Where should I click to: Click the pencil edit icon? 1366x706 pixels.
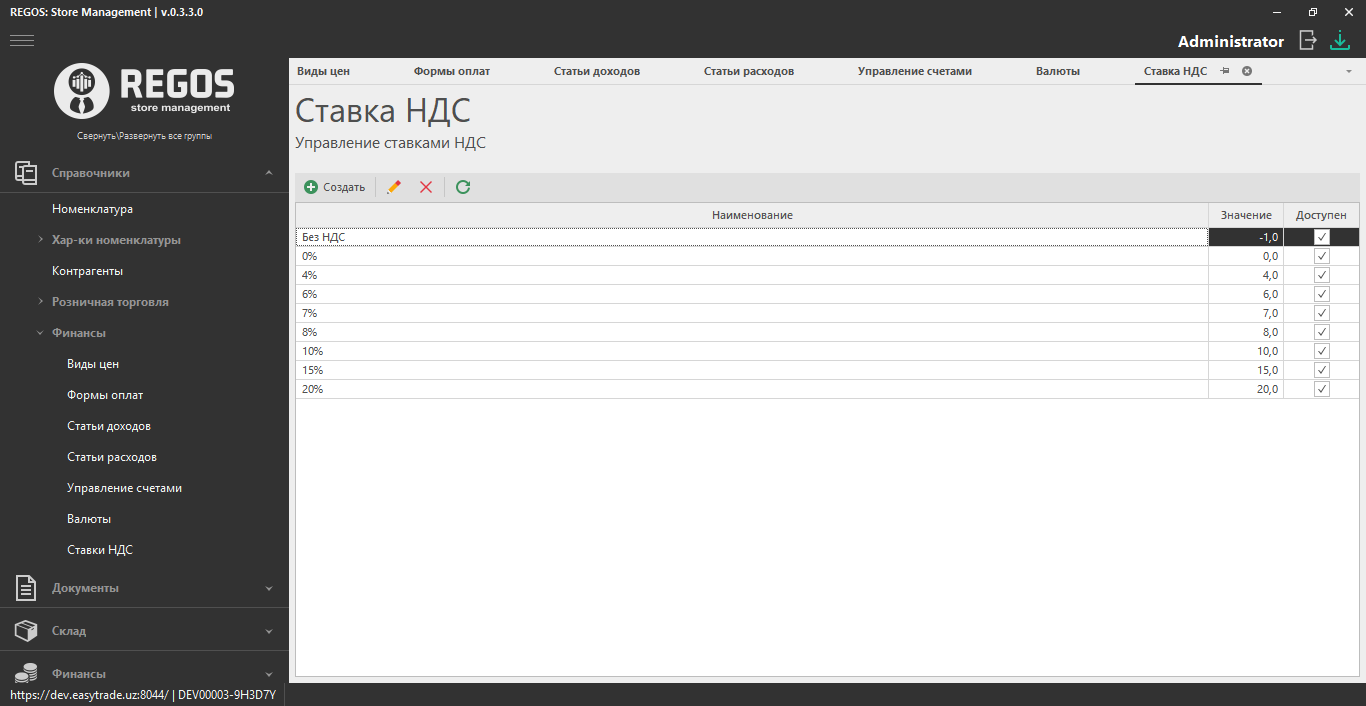pos(394,187)
